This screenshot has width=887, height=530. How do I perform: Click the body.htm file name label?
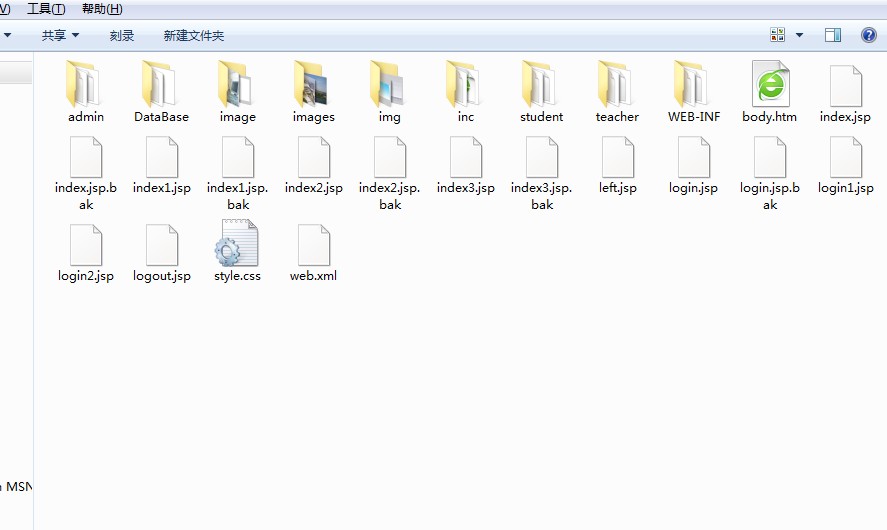[769, 117]
